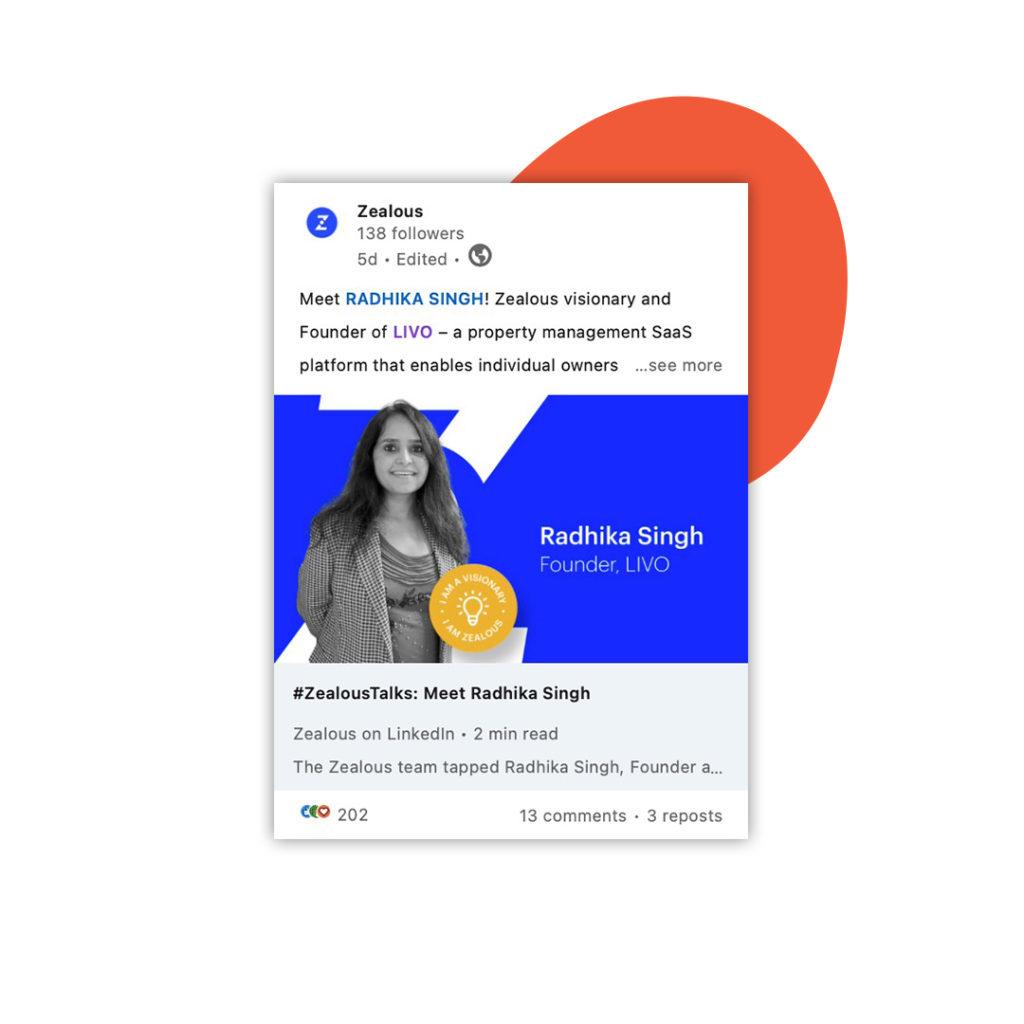
Task: Open the 3 reposts link
Action: point(684,816)
